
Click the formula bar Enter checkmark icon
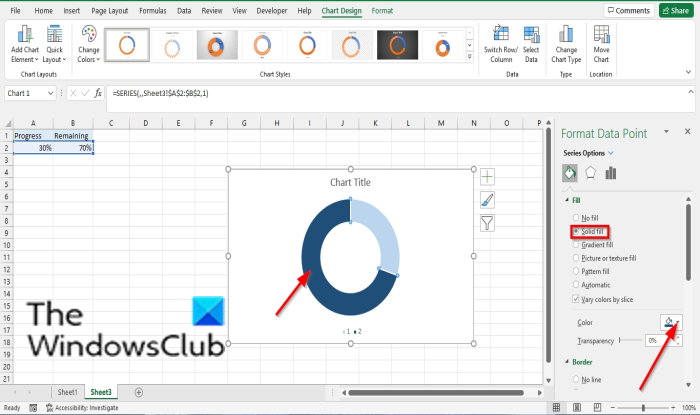click(x=85, y=93)
